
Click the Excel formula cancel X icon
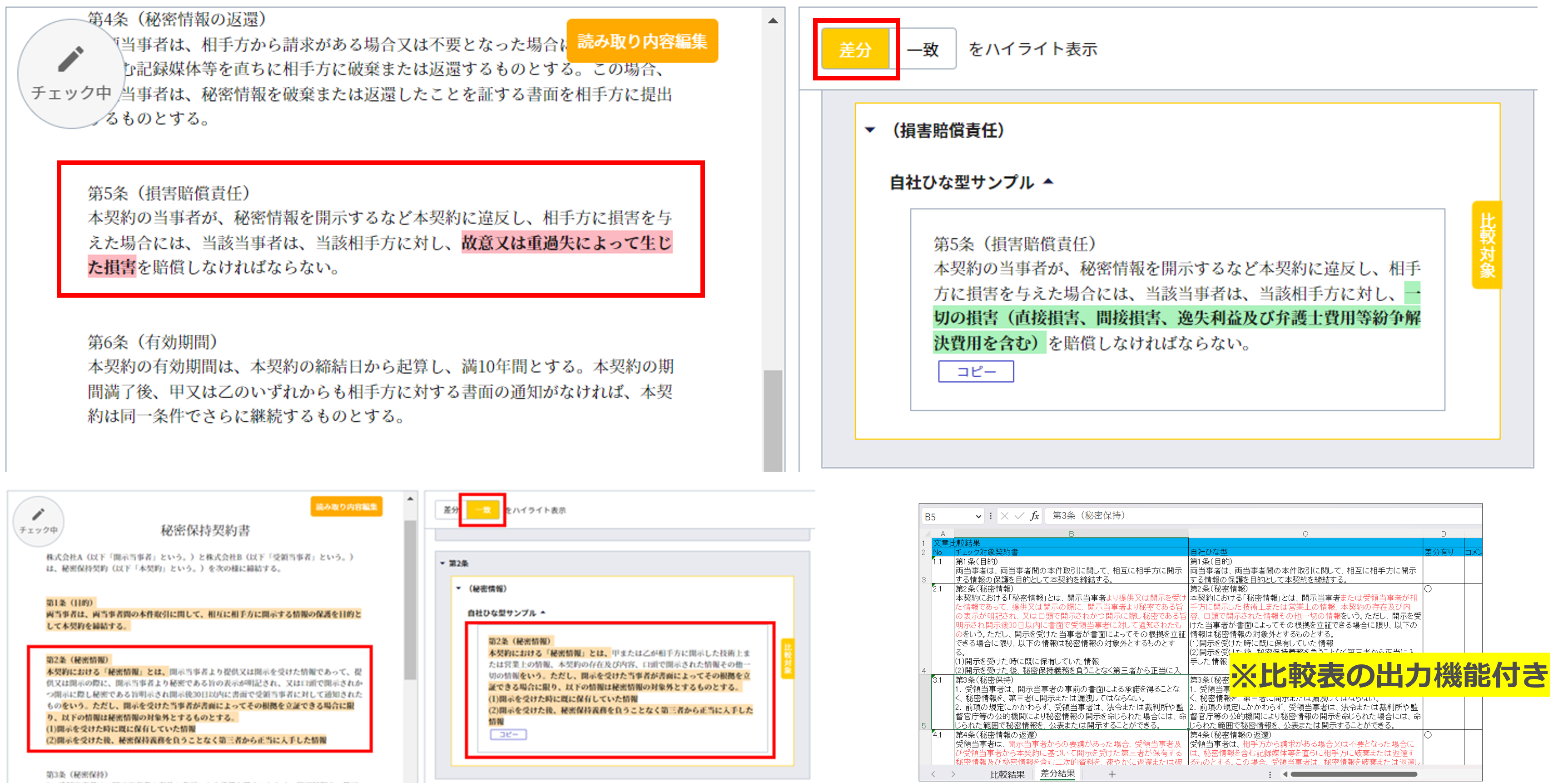(x=1004, y=516)
